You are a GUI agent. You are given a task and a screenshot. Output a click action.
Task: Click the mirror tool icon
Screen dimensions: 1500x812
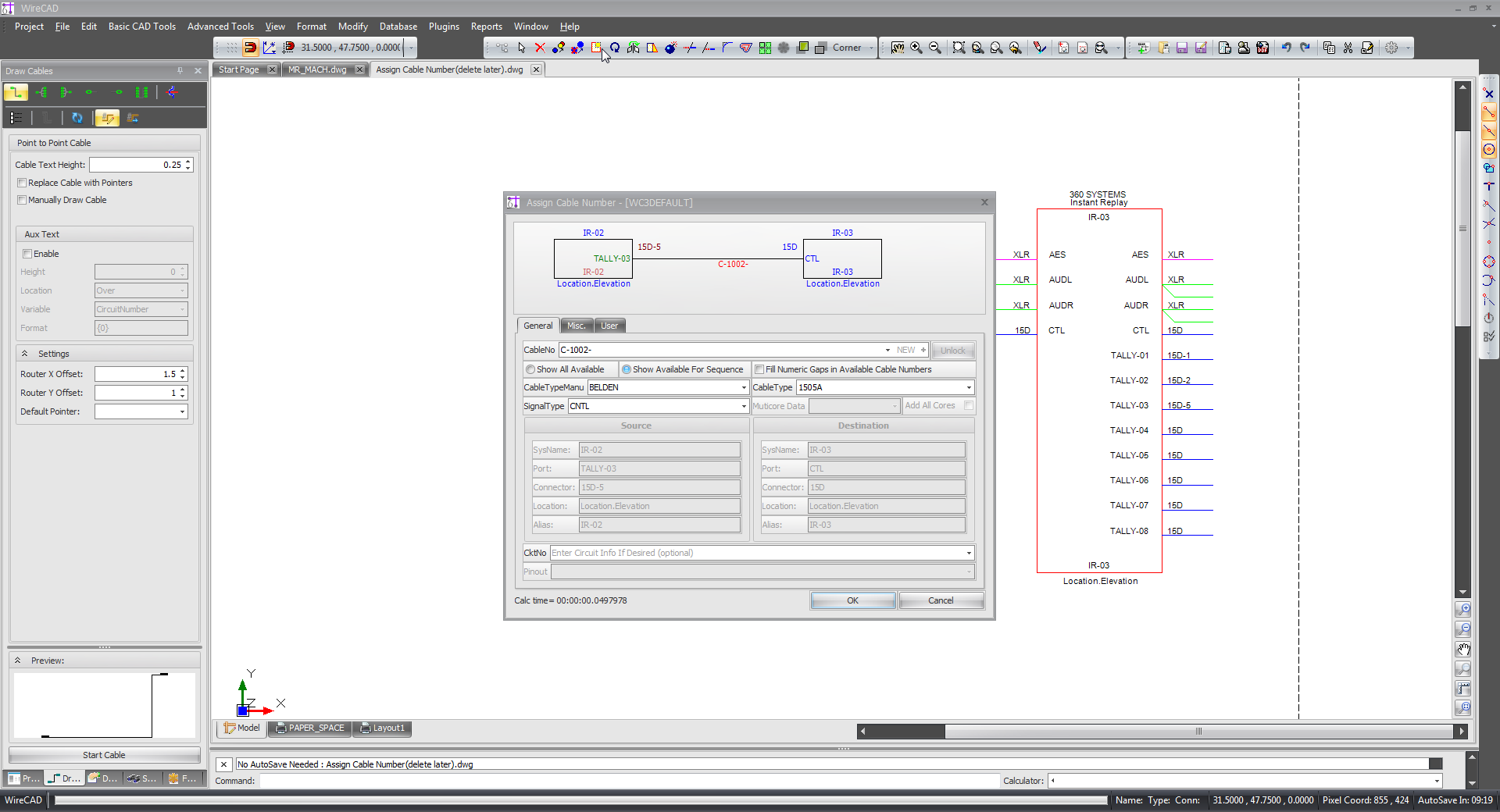(634, 48)
